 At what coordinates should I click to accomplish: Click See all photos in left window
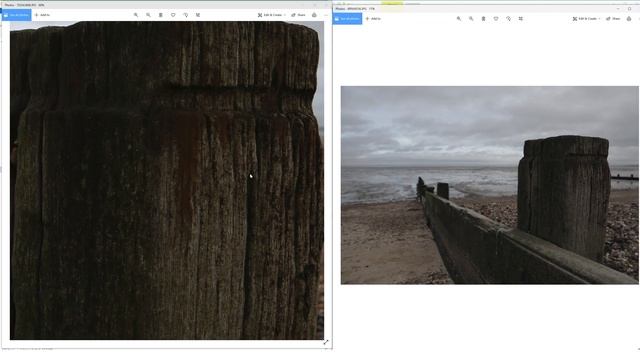tap(16, 15)
